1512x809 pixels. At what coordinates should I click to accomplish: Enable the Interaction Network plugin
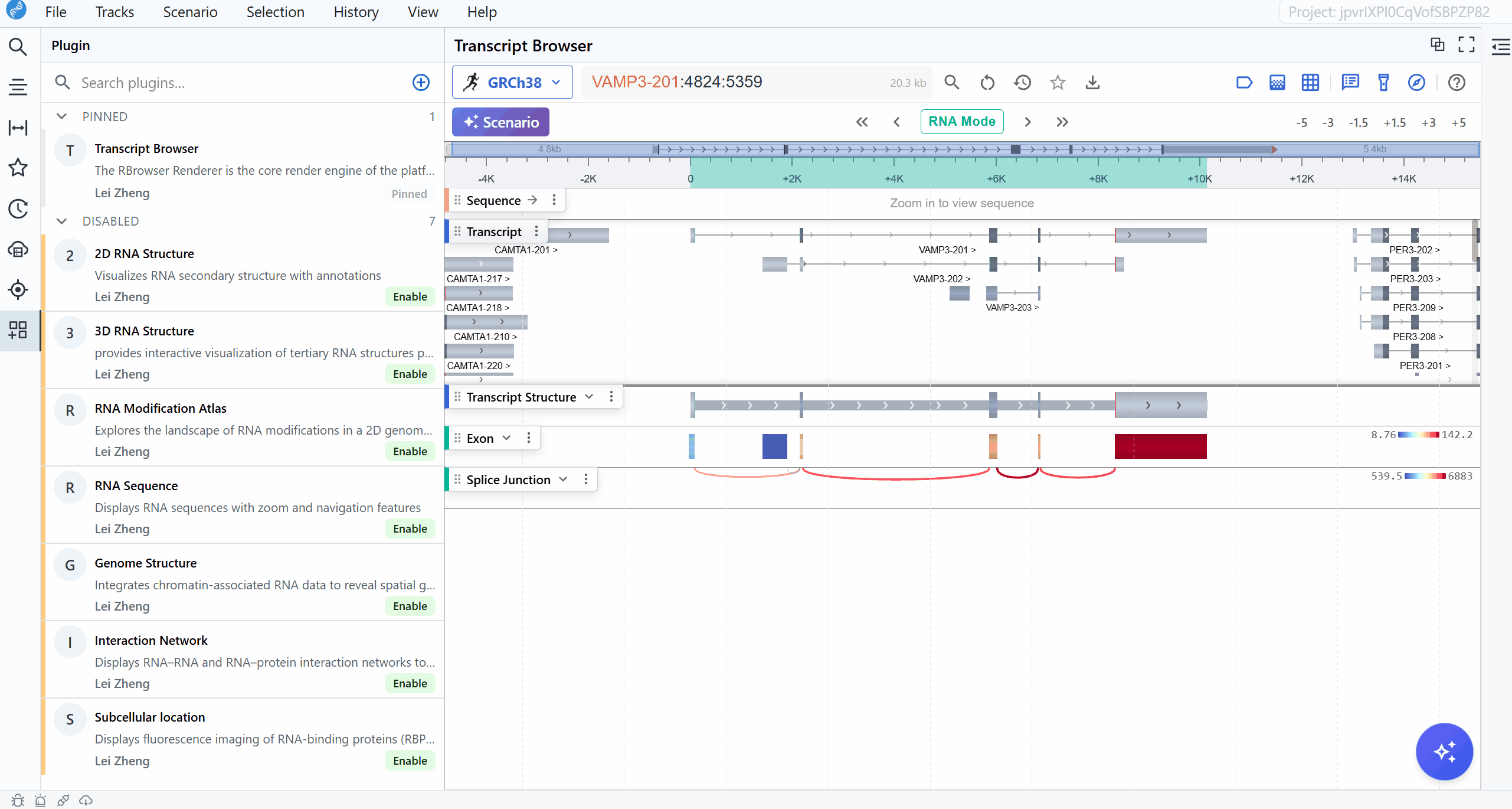tap(410, 683)
